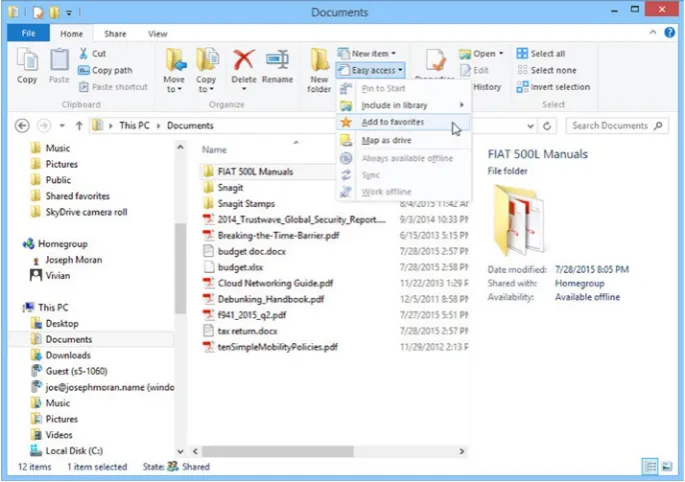This screenshot has height=482, width=685.
Task: Select budget.xlsx file
Action: (x=240, y=267)
